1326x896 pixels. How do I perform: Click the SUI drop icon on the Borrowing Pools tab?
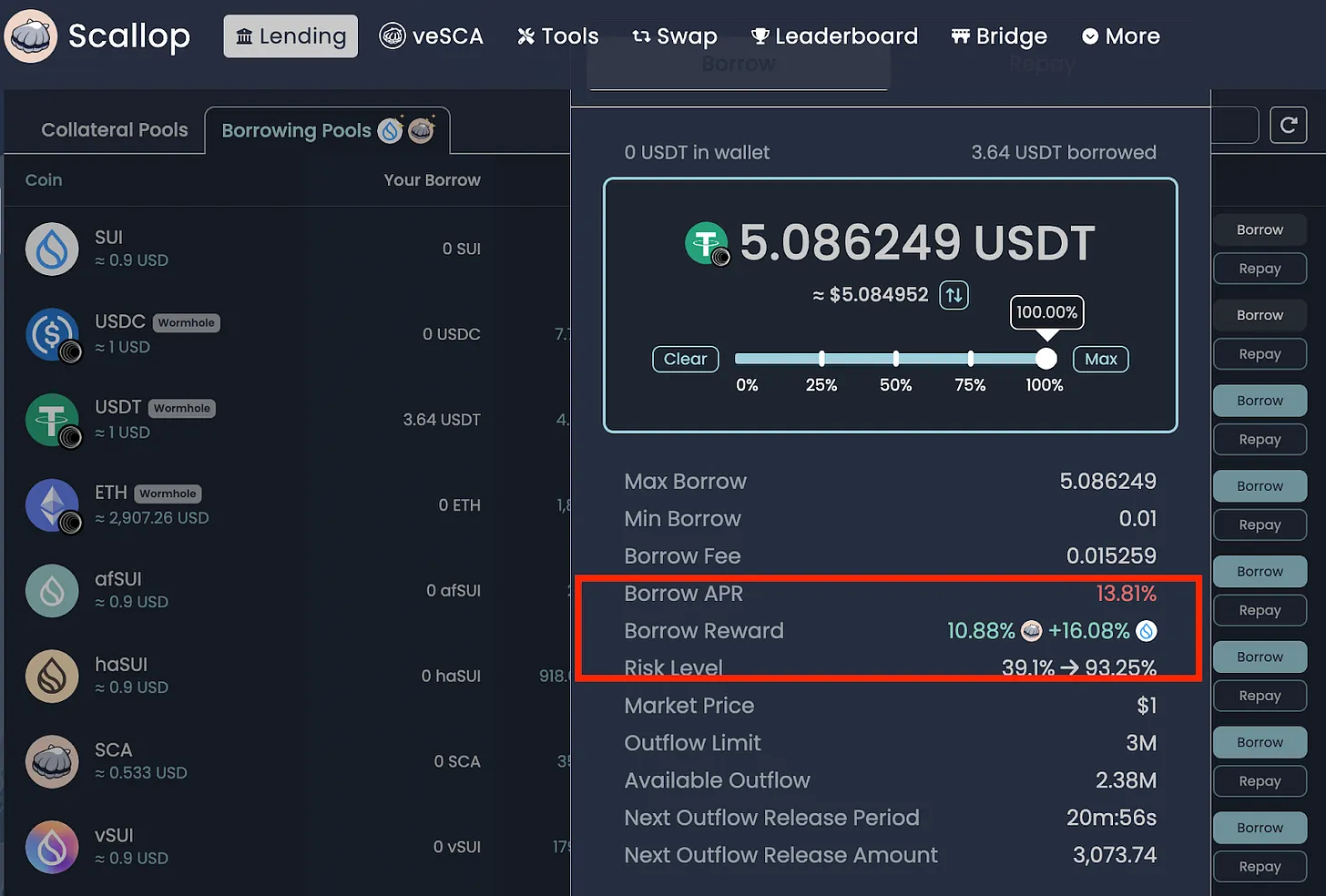coord(391,130)
